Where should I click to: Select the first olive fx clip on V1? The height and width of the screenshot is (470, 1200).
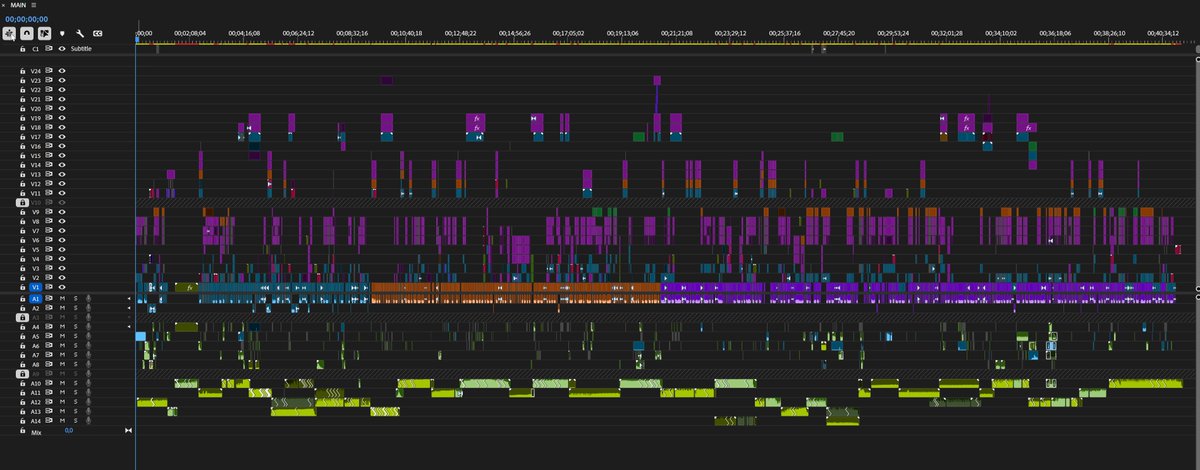coord(187,288)
